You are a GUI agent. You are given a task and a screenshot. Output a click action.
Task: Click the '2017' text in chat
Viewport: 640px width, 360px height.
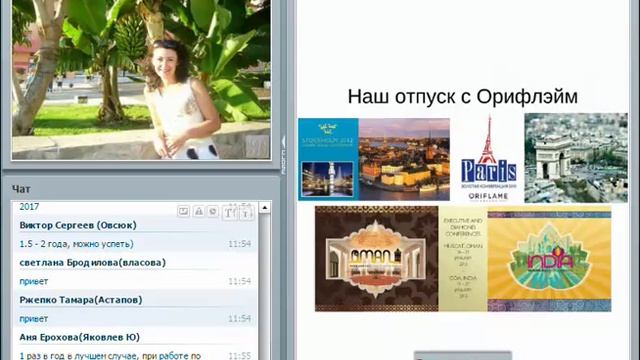(29, 207)
